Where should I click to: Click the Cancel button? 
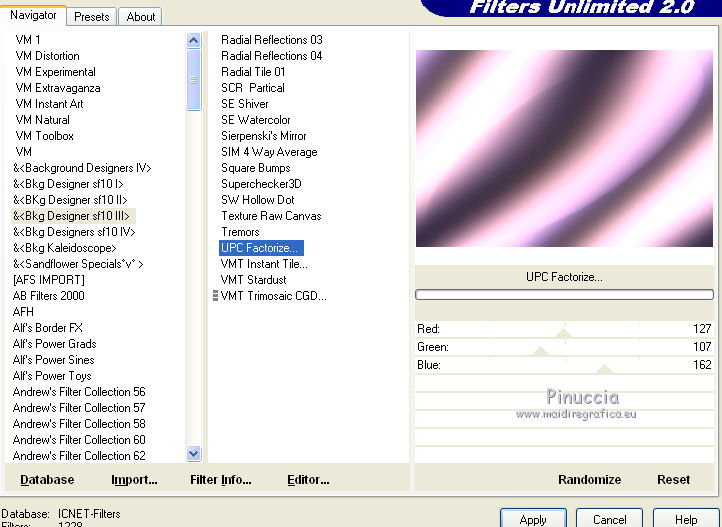609,519
